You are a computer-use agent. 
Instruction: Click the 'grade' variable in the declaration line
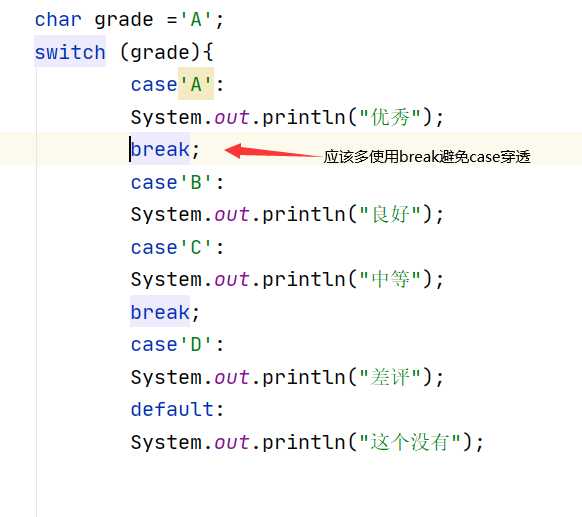point(124,20)
